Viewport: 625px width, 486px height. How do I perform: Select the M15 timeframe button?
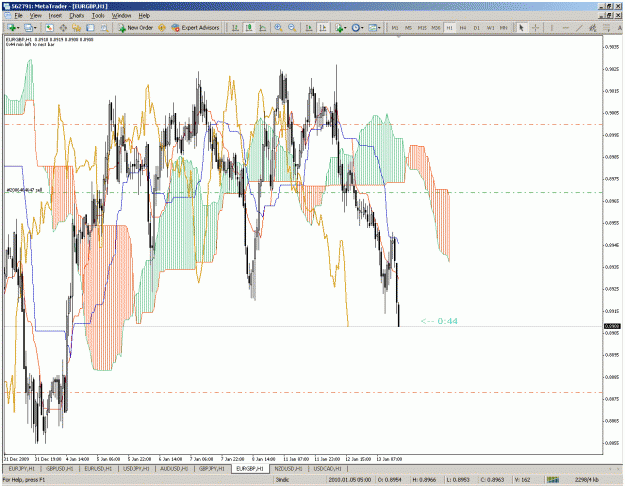click(x=422, y=28)
